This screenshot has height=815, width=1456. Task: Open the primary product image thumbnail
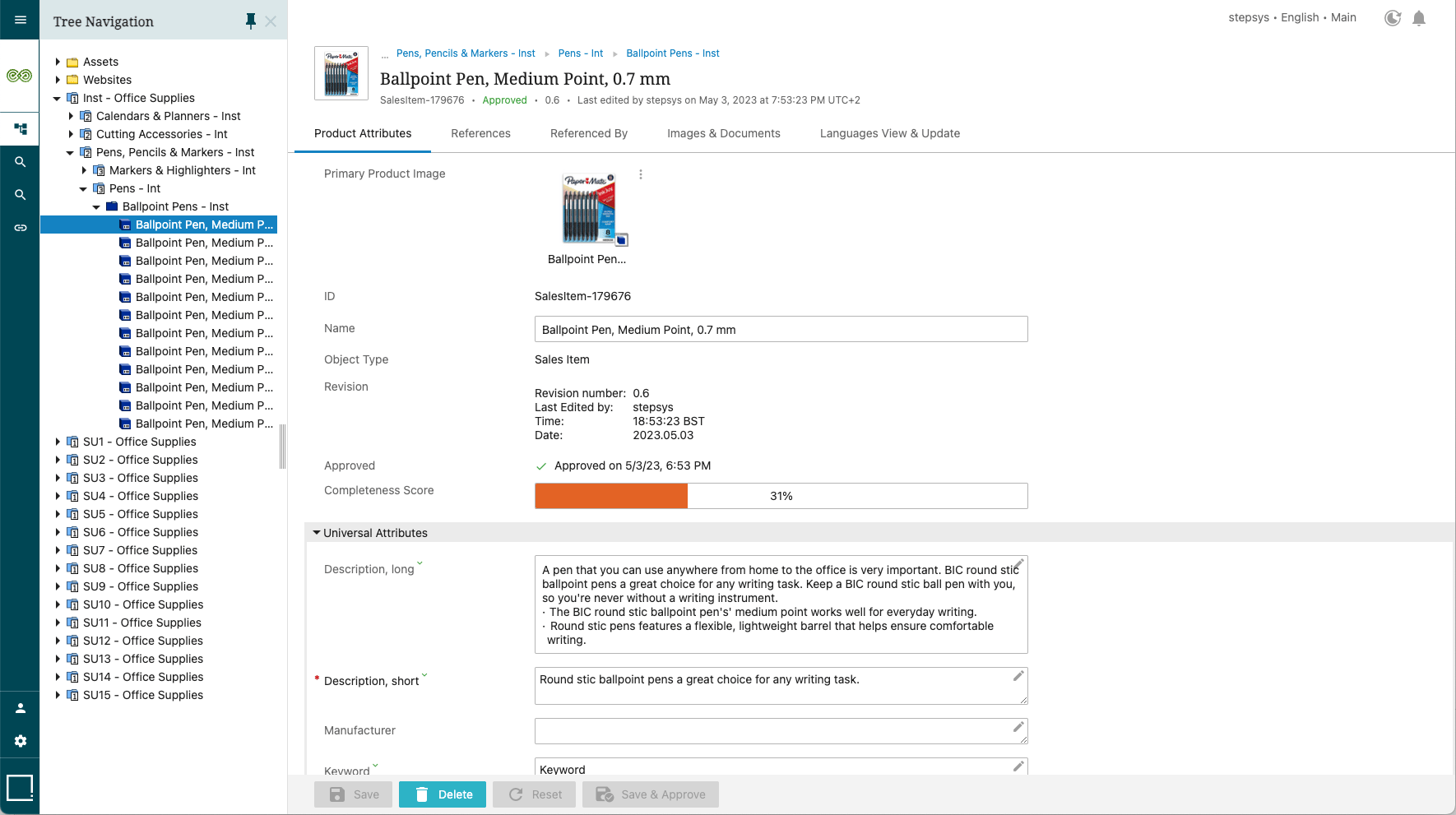tap(590, 209)
